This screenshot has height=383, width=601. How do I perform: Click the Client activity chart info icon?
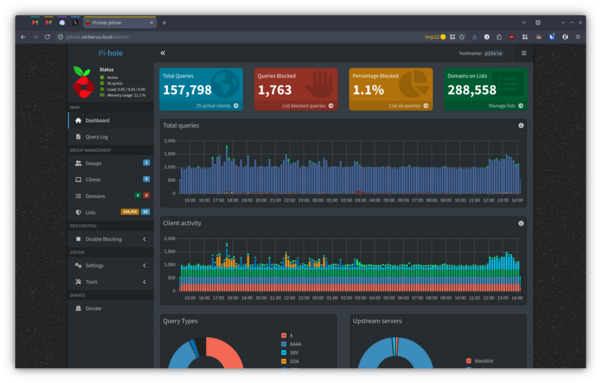521,223
